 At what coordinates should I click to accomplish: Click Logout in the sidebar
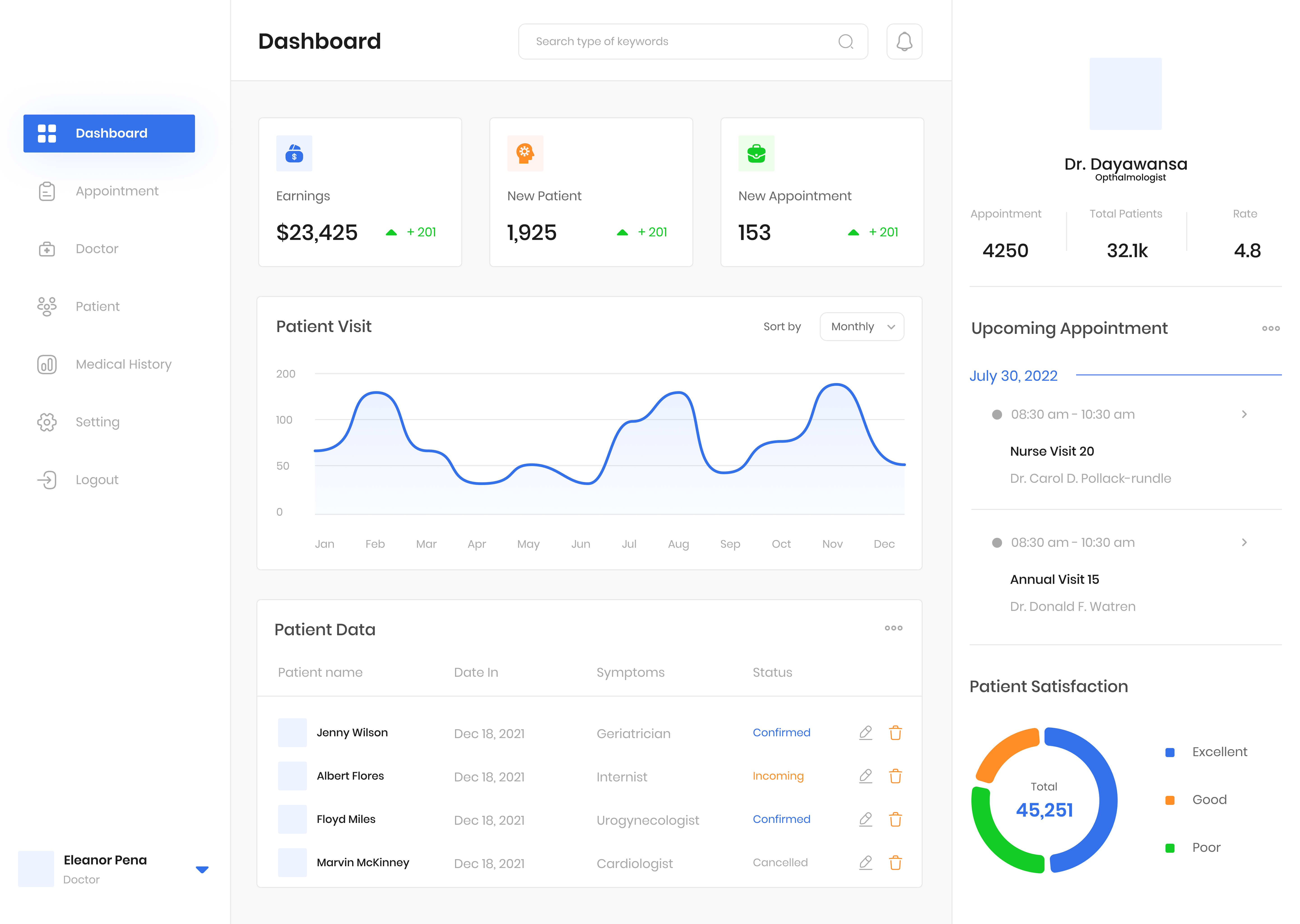point(97,480)
